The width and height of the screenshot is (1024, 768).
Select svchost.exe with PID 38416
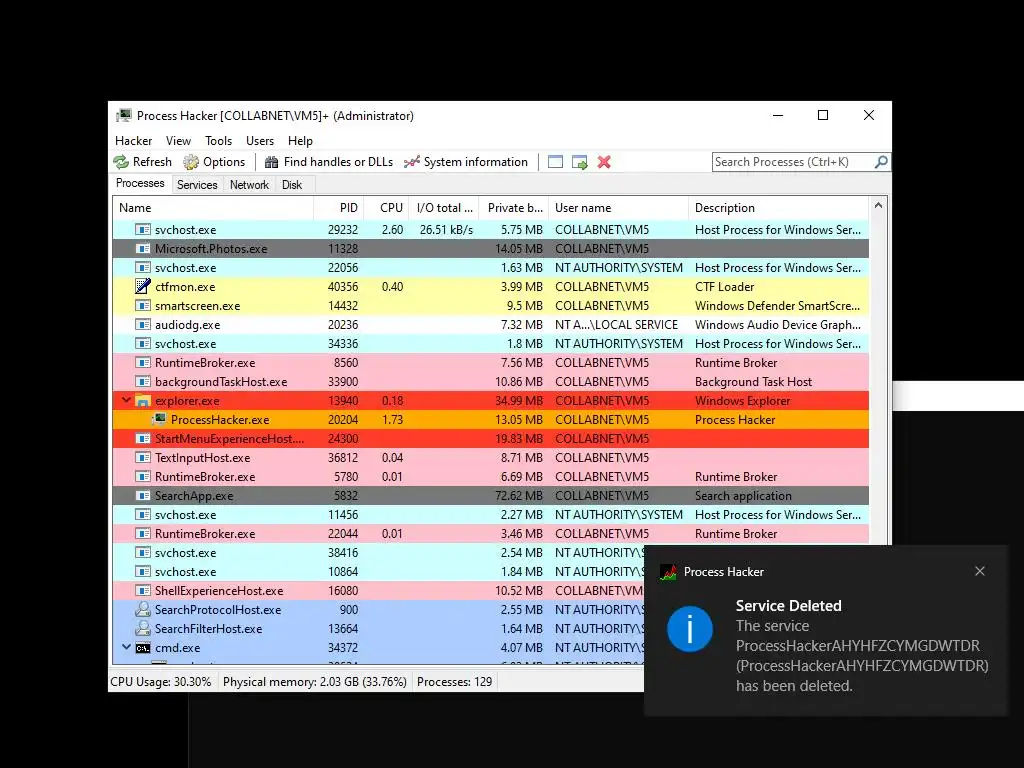[379, 552]
